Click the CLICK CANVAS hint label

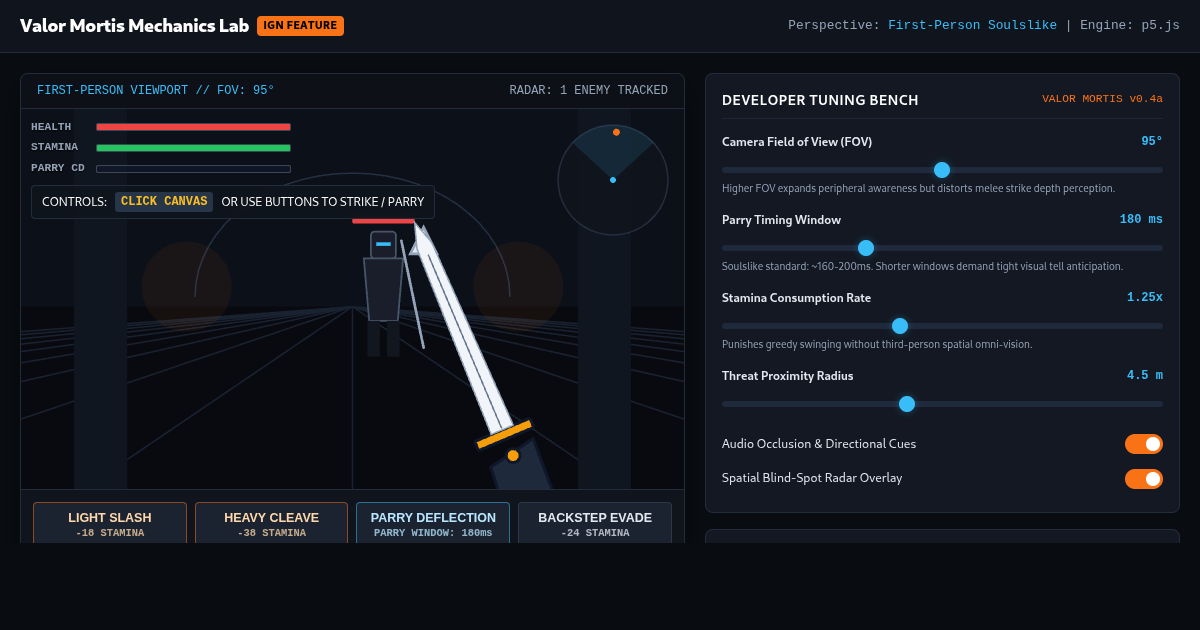tap(164, 202)
